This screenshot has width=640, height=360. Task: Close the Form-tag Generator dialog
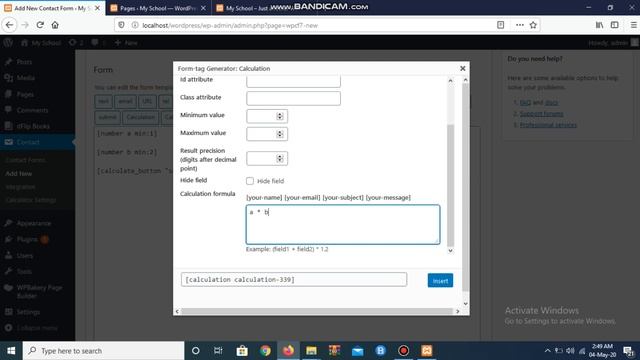[462, 69]
